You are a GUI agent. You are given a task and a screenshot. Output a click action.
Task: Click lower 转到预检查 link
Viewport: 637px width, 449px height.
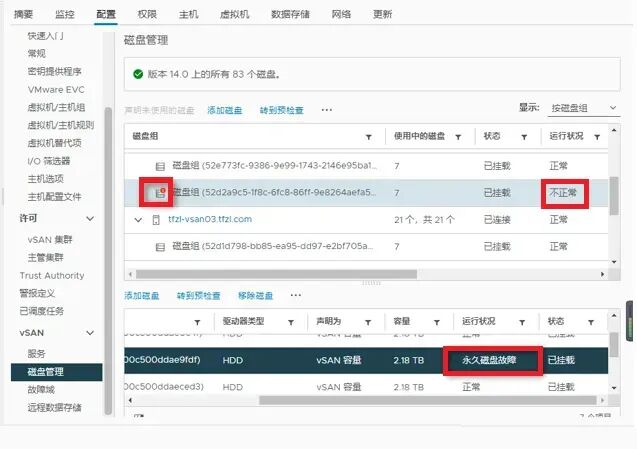click(199, 296)
